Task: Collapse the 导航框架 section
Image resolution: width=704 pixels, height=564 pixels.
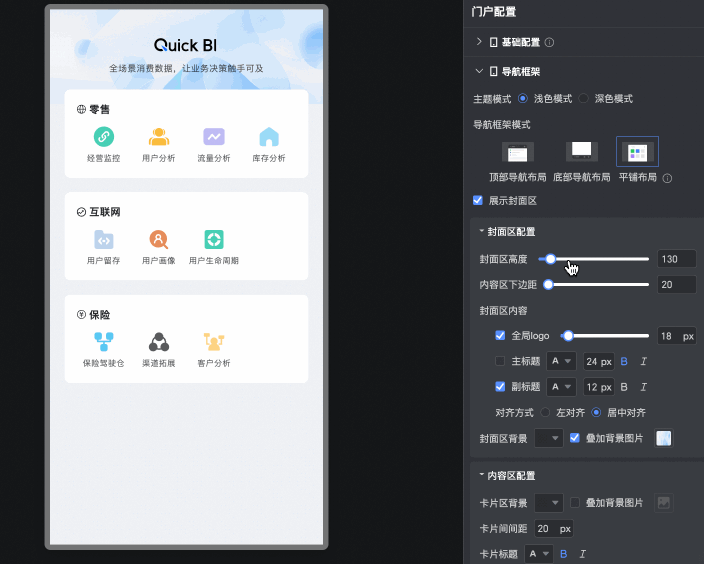Action: click(x=479, y=71)
